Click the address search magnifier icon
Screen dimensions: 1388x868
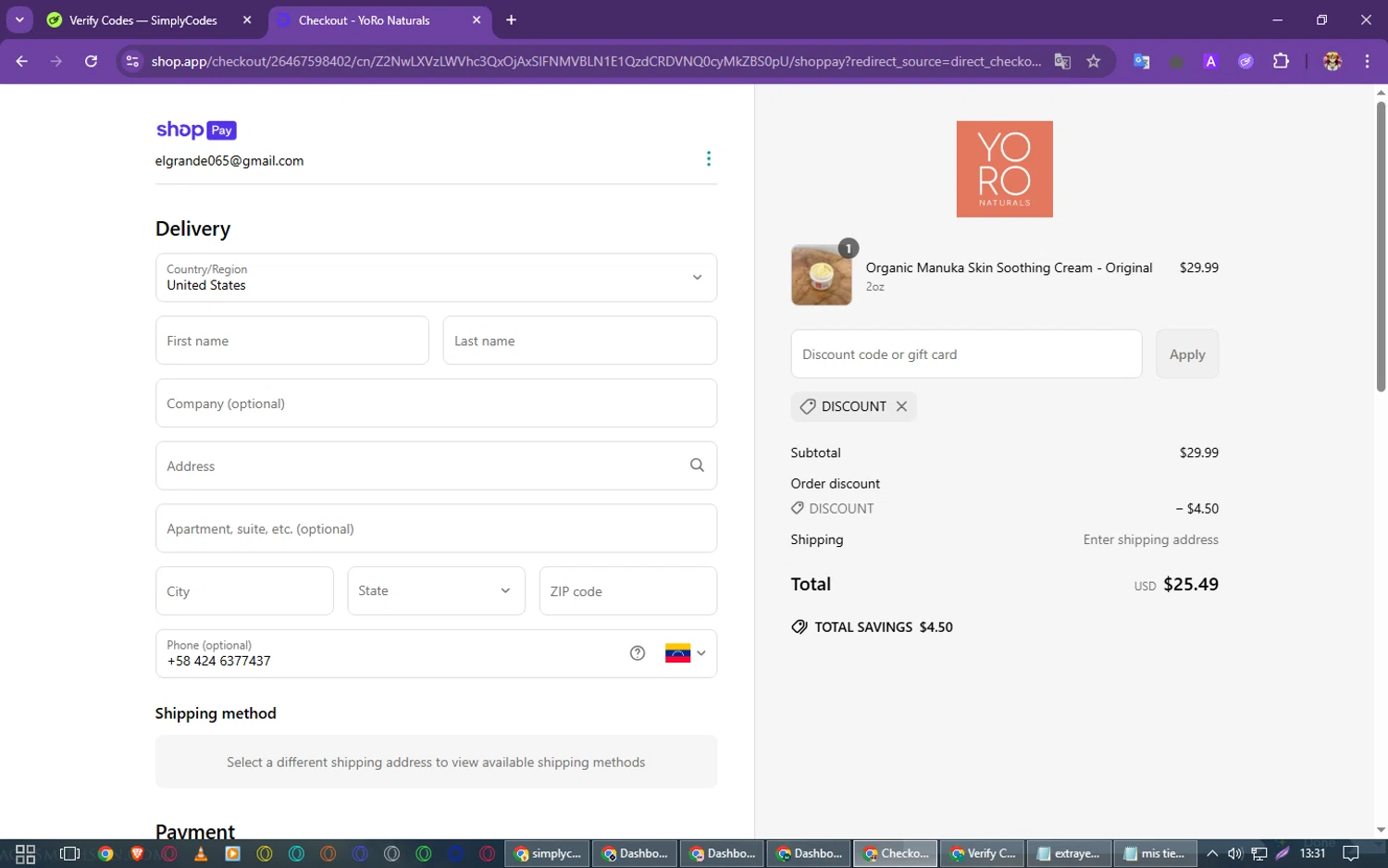[697, 465]
